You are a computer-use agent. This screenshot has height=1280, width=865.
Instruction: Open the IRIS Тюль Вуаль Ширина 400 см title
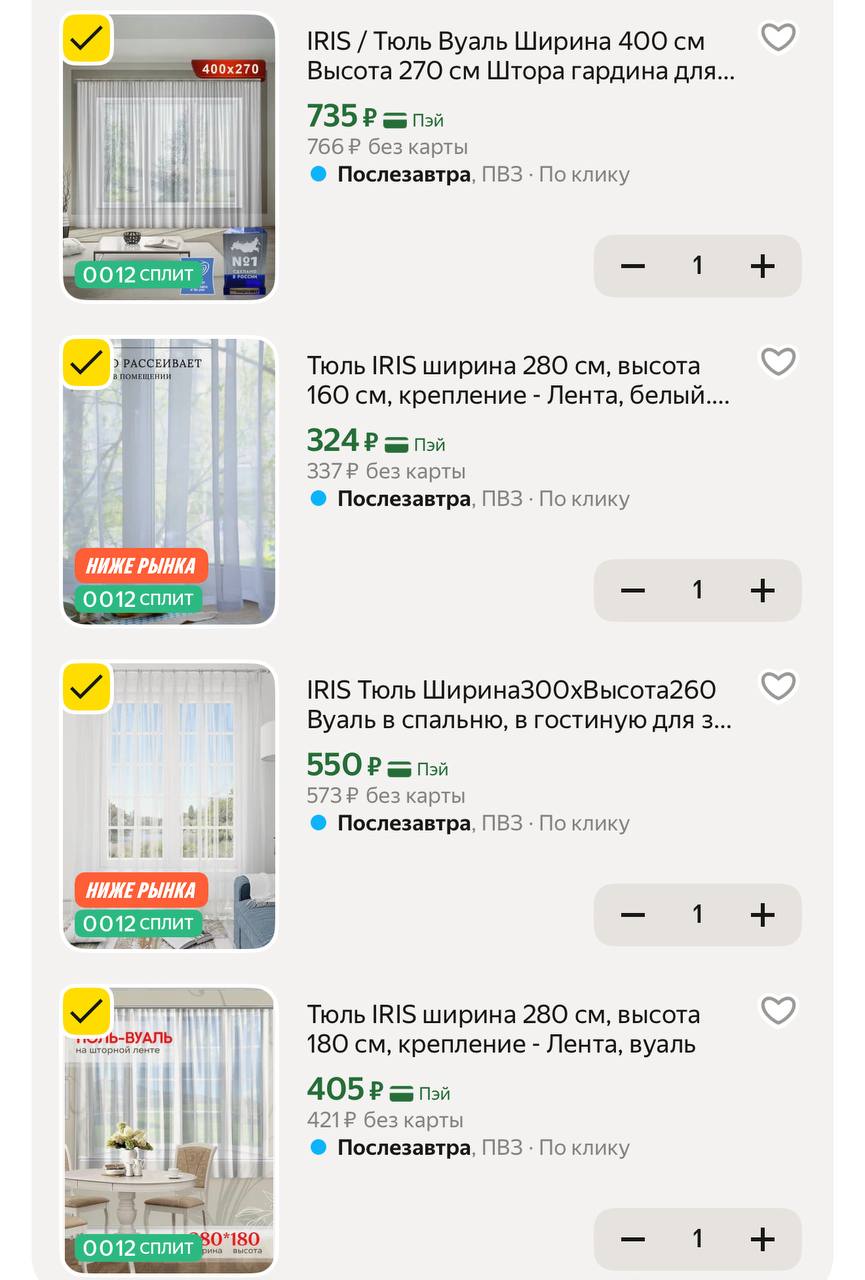(520, 57)
